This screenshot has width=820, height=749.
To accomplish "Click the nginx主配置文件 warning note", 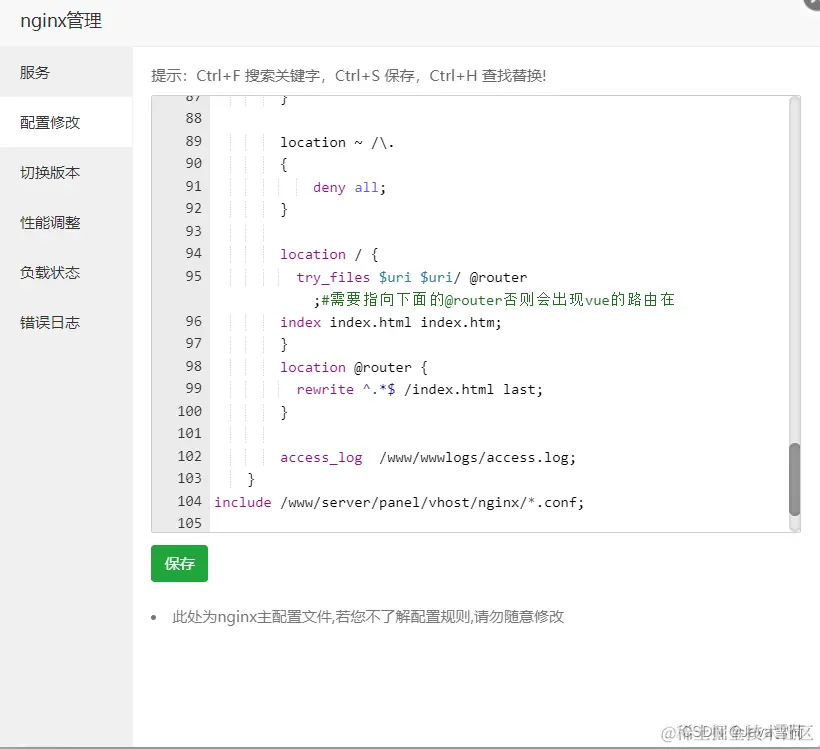I will coord(368,617).
